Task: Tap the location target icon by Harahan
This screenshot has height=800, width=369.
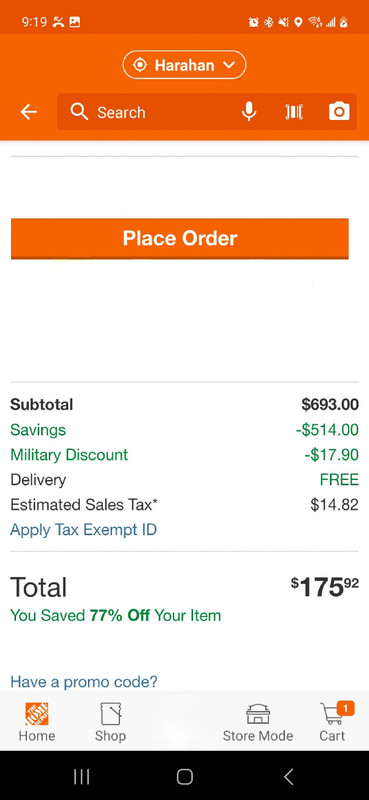Action: point(139,65)
